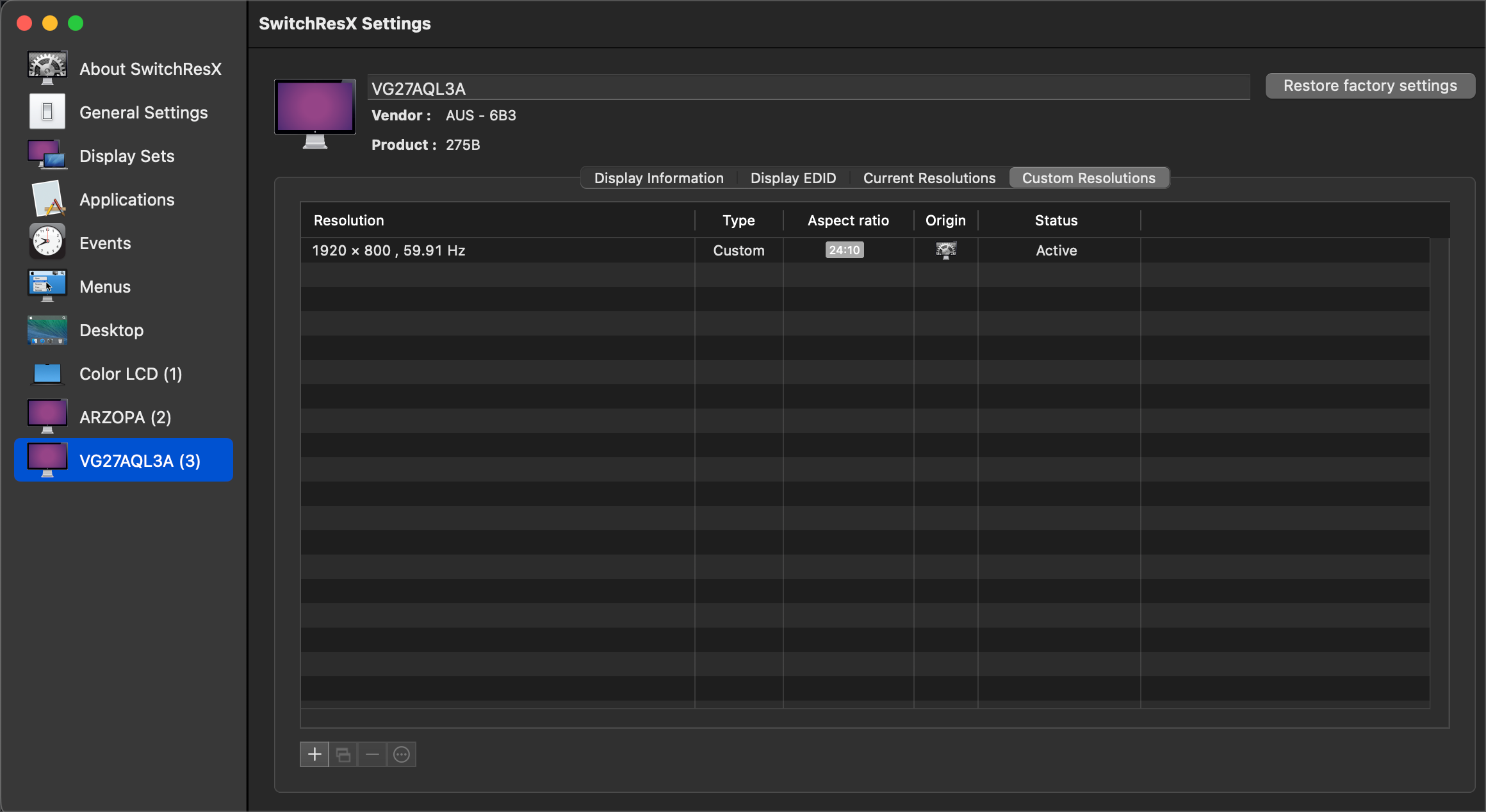Click the About SwitchResX gear icon

point(47,68)
